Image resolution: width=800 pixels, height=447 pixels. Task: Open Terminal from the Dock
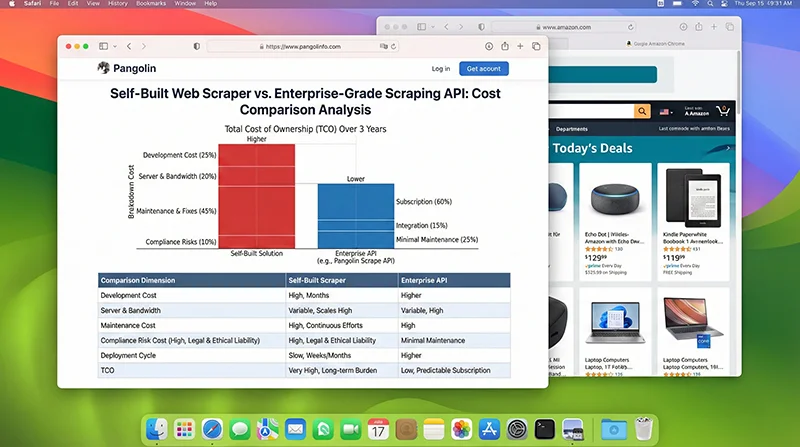545,429
